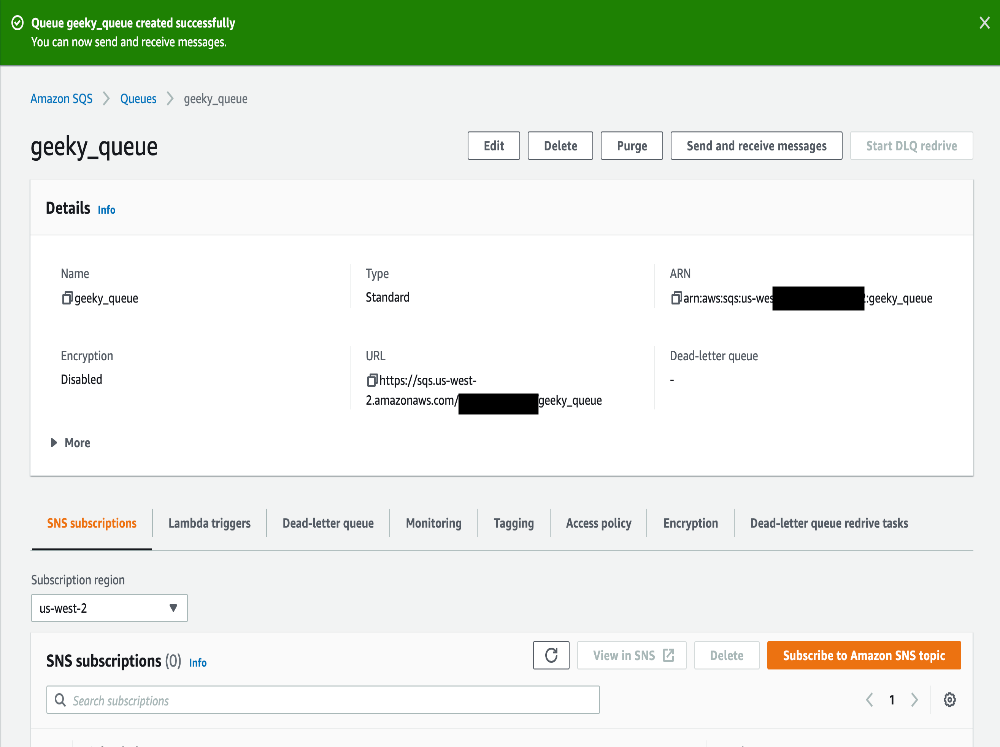Click the success checkmark icon in banner
Image resolution: width=1000 pixels, height=747 pixels.
(x=18, y=23)
